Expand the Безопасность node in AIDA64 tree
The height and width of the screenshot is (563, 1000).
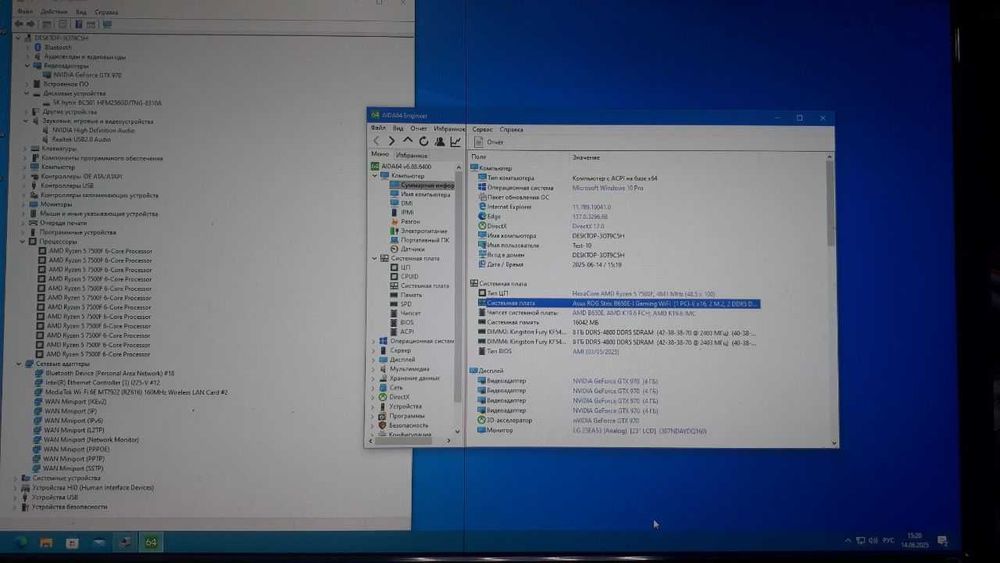click(x=374, y=425)
